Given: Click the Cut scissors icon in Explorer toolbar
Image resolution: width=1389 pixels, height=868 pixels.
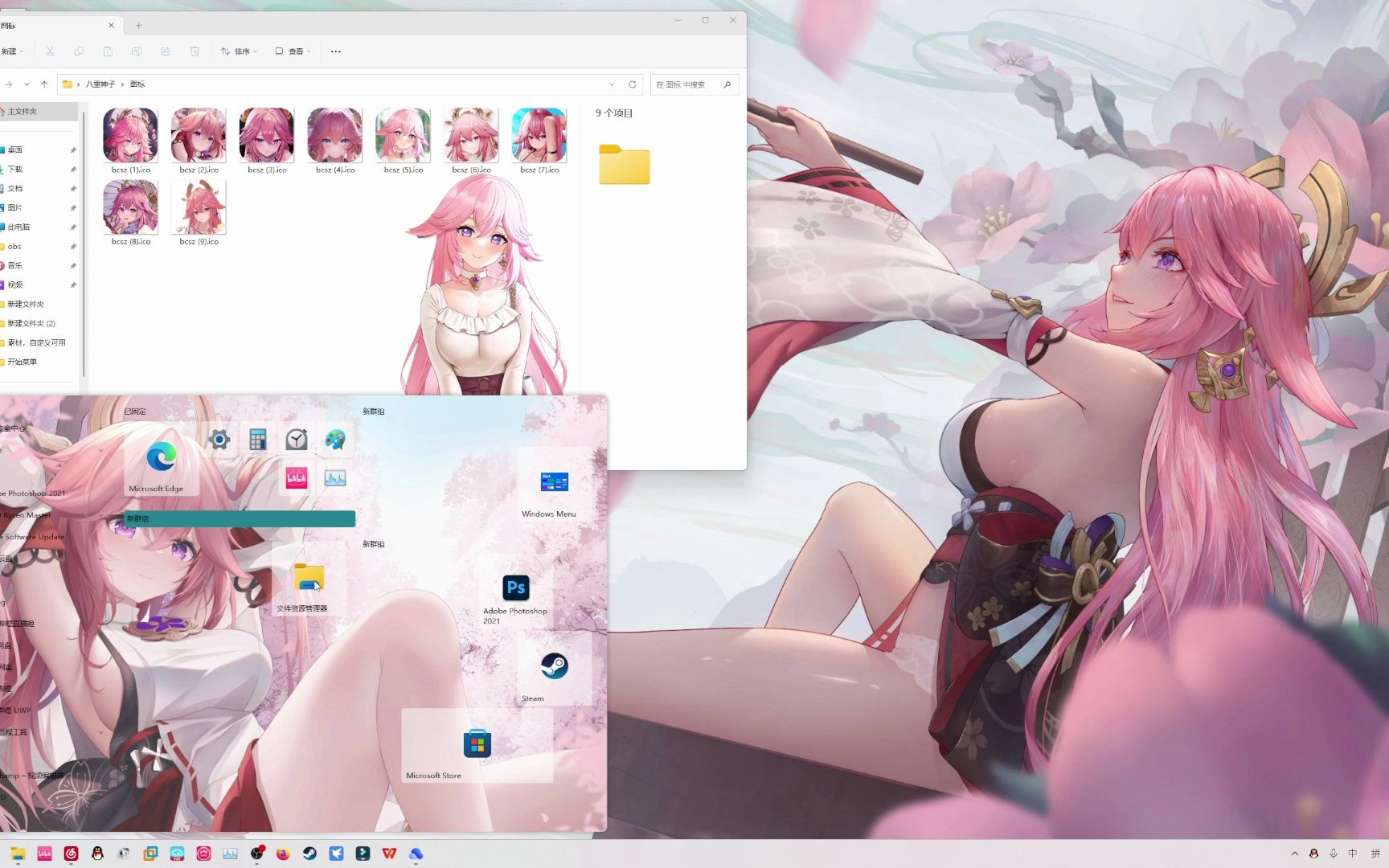Looking at the screenshot, I should click(50, 51).
